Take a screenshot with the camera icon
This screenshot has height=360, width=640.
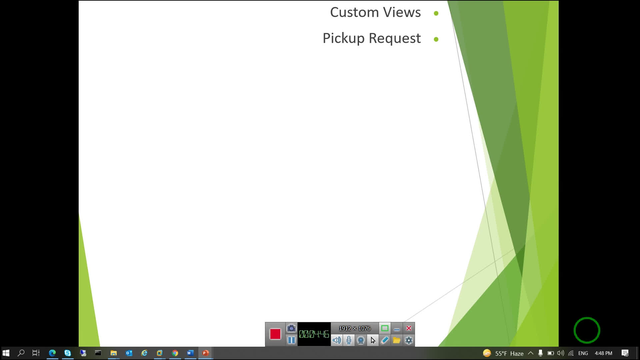[291, 328]
